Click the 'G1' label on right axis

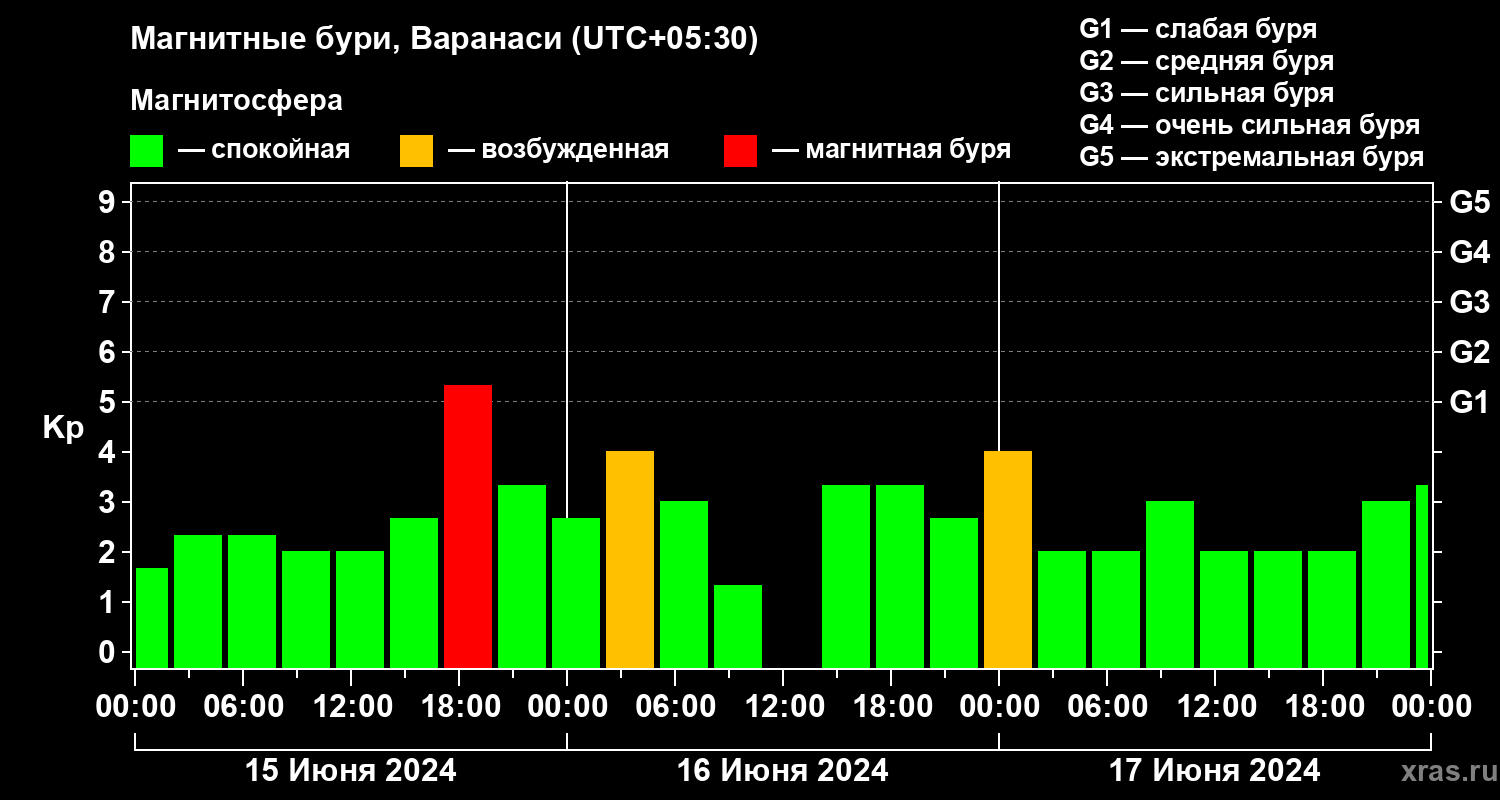coord(1469,402)
